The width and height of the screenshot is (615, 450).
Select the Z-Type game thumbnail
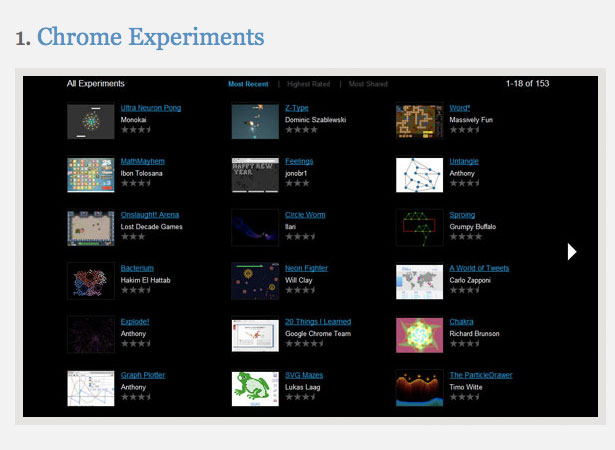coord(255,121)
